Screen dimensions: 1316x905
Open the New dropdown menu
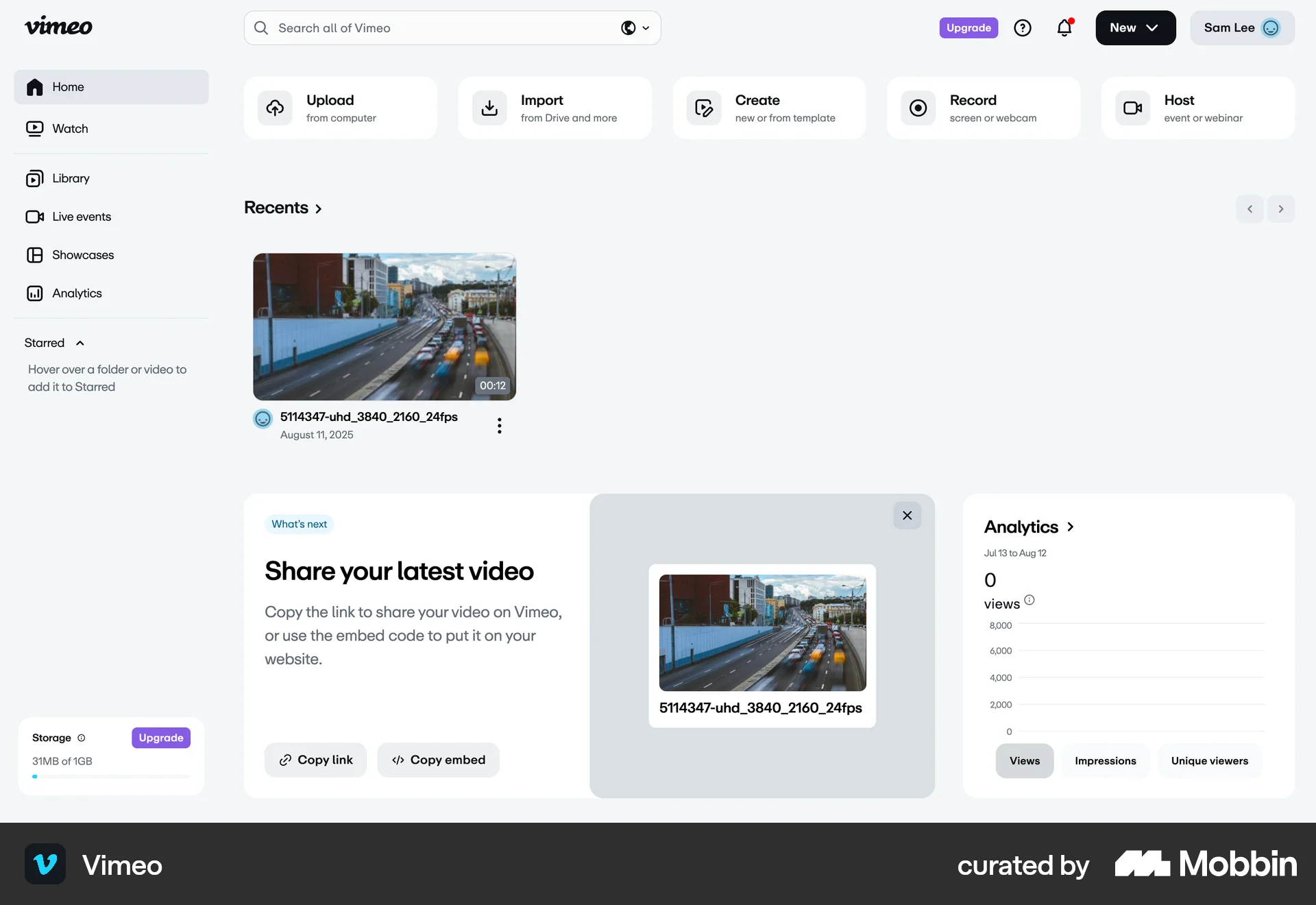tap(1134, 27)
